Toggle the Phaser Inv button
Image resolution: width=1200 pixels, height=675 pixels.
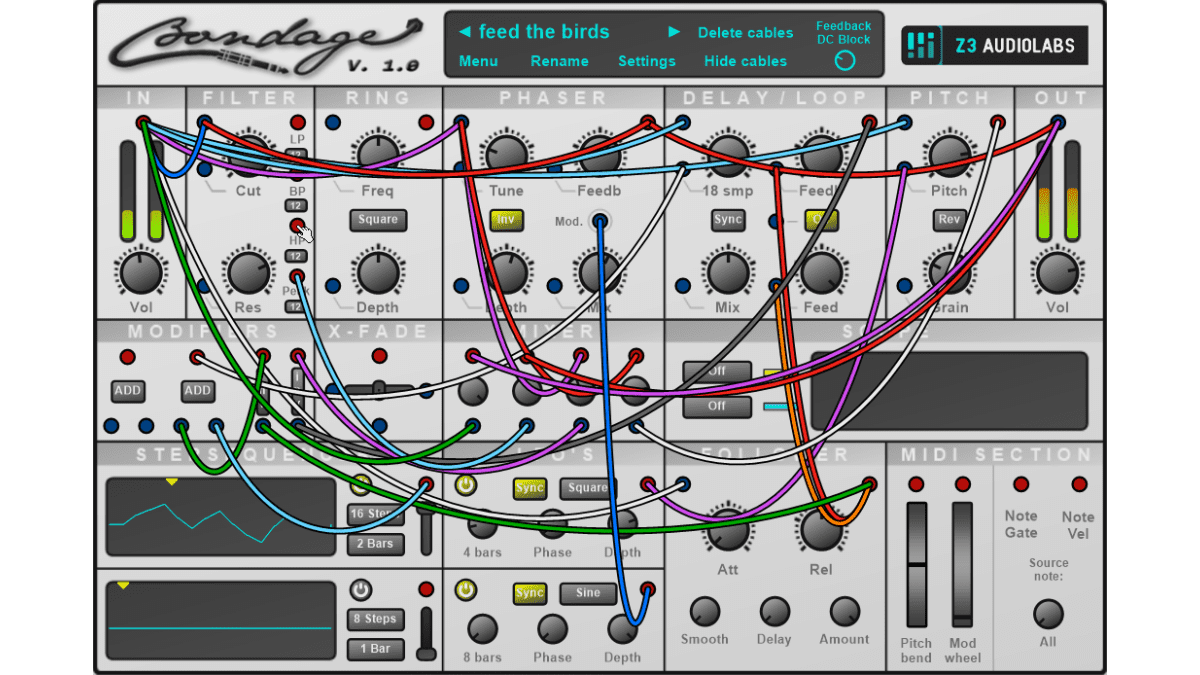(x=506, y=219)
